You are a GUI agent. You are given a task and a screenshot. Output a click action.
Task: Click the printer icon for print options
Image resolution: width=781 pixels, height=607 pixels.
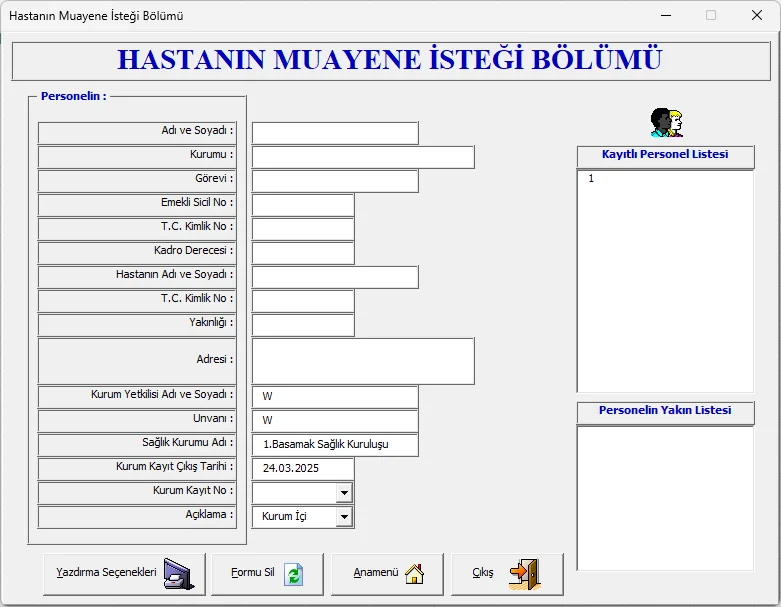[176, 574]
